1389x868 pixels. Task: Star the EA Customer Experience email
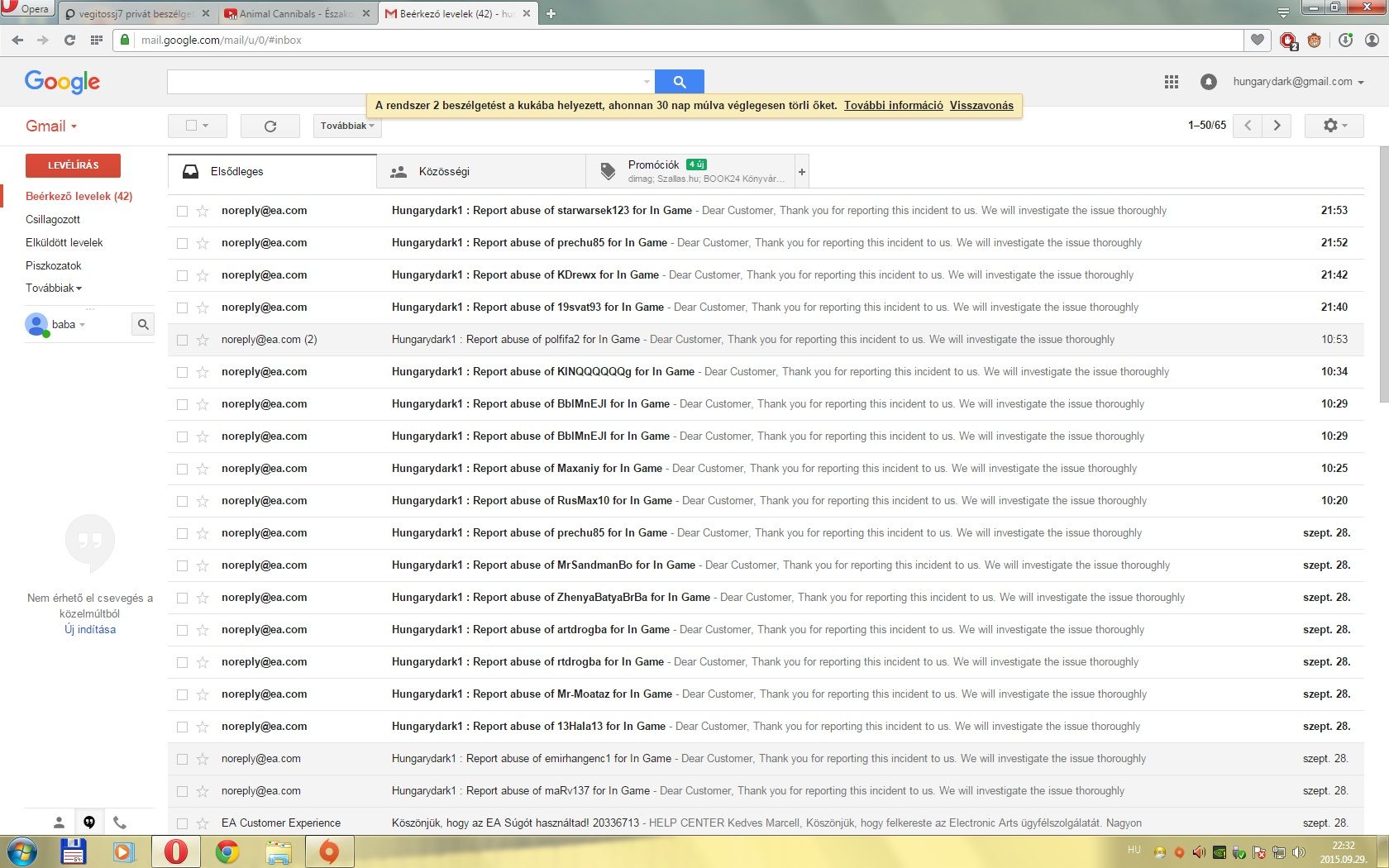click(203, 823)
